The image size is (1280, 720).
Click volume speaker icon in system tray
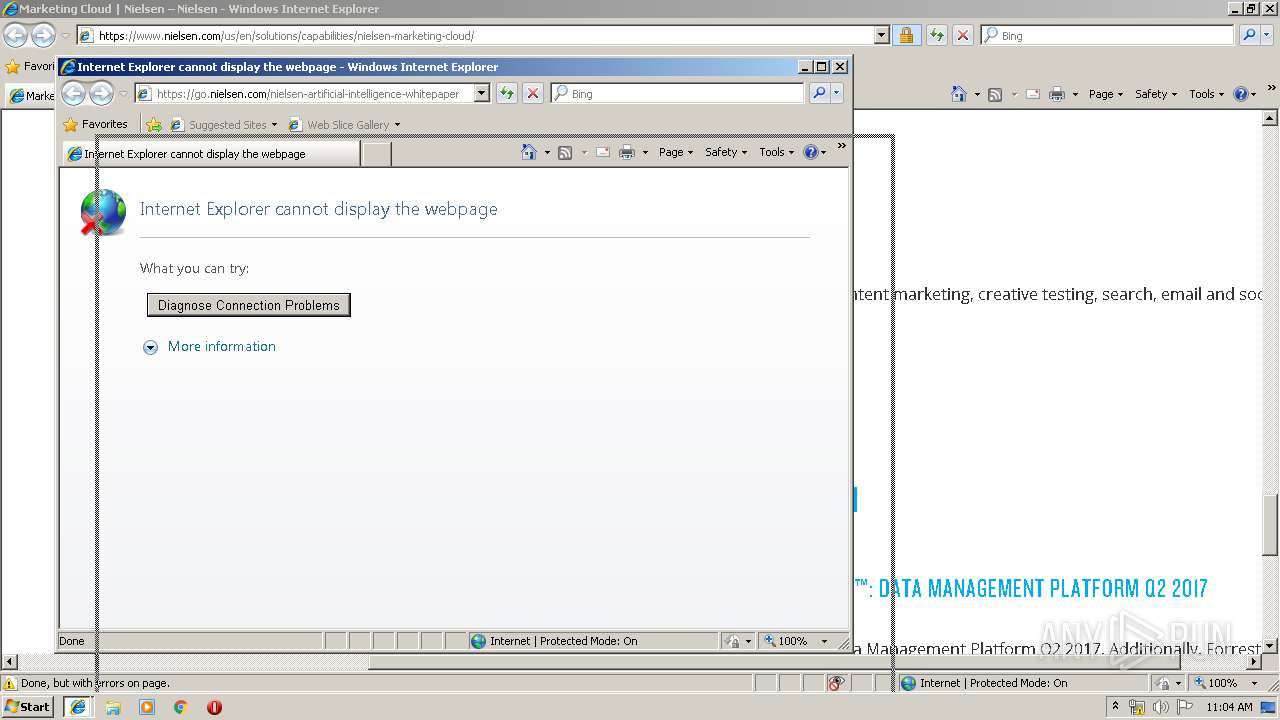pyautogui.click(x=1161, y=707)
